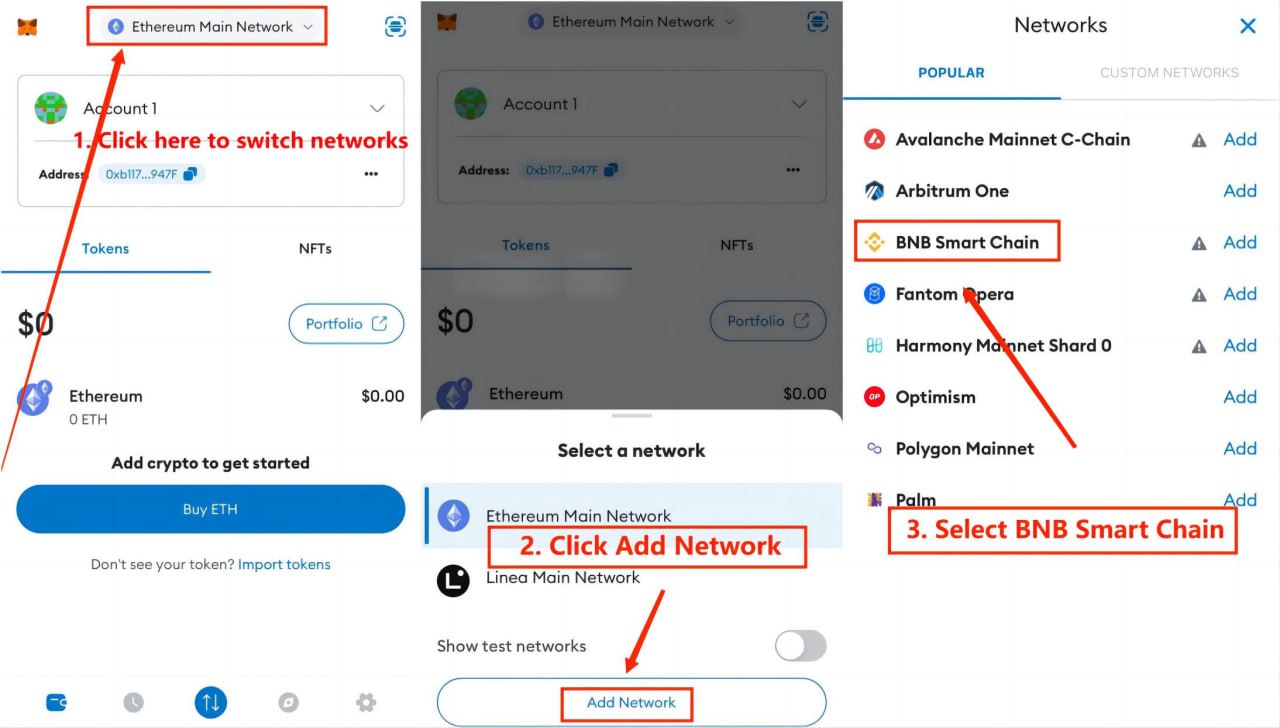Image resolution: width=1280 pixels, height=728 pixels.
Task: Open the activity clock icon in the bottom bar
Action: (134, 703)
